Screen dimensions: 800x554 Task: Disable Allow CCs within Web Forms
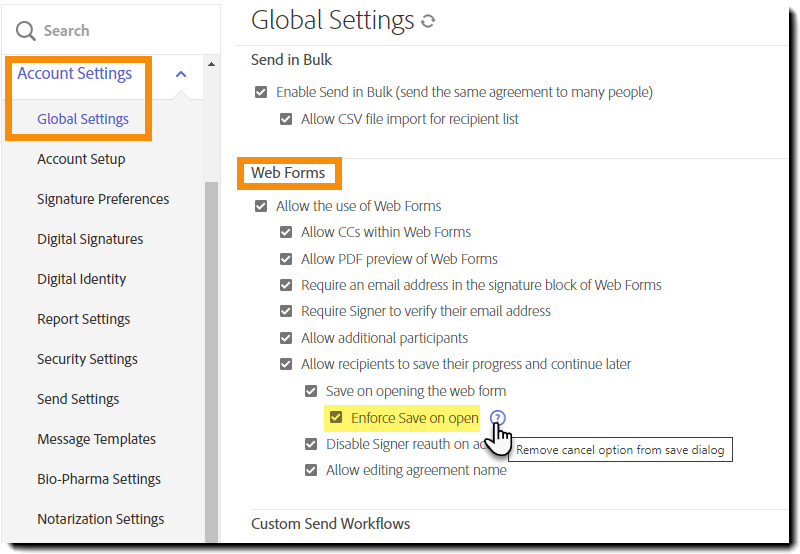point(286,232)
